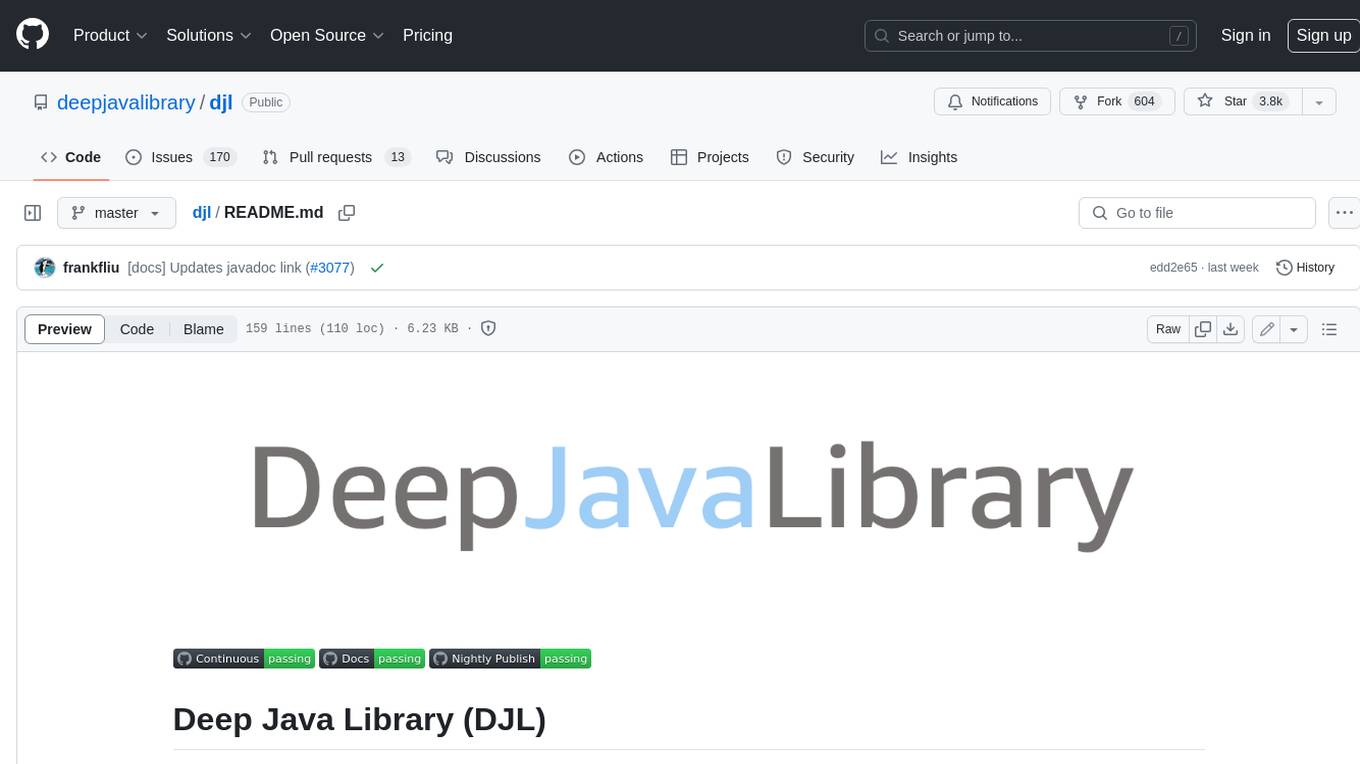Switch to the Pull requests tab
This screenshot has height=764, width=1360.
click(x=336, y=157)
